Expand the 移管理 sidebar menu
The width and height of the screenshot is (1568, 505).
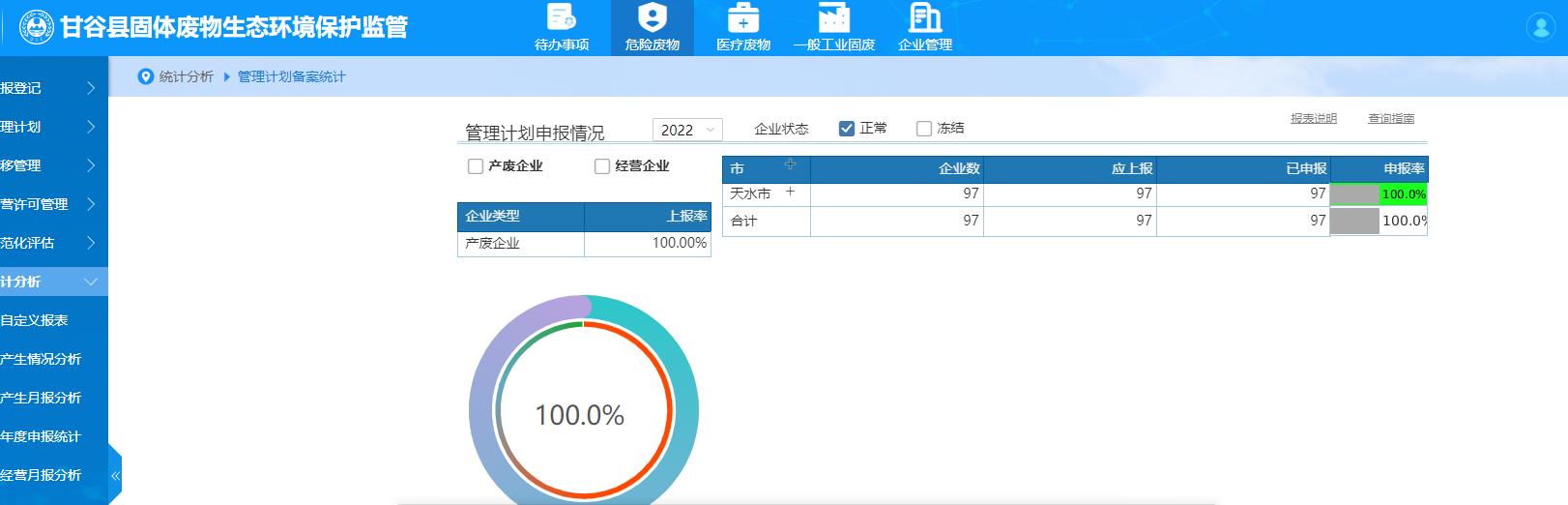pyautogui.click(x=54, y=165)
